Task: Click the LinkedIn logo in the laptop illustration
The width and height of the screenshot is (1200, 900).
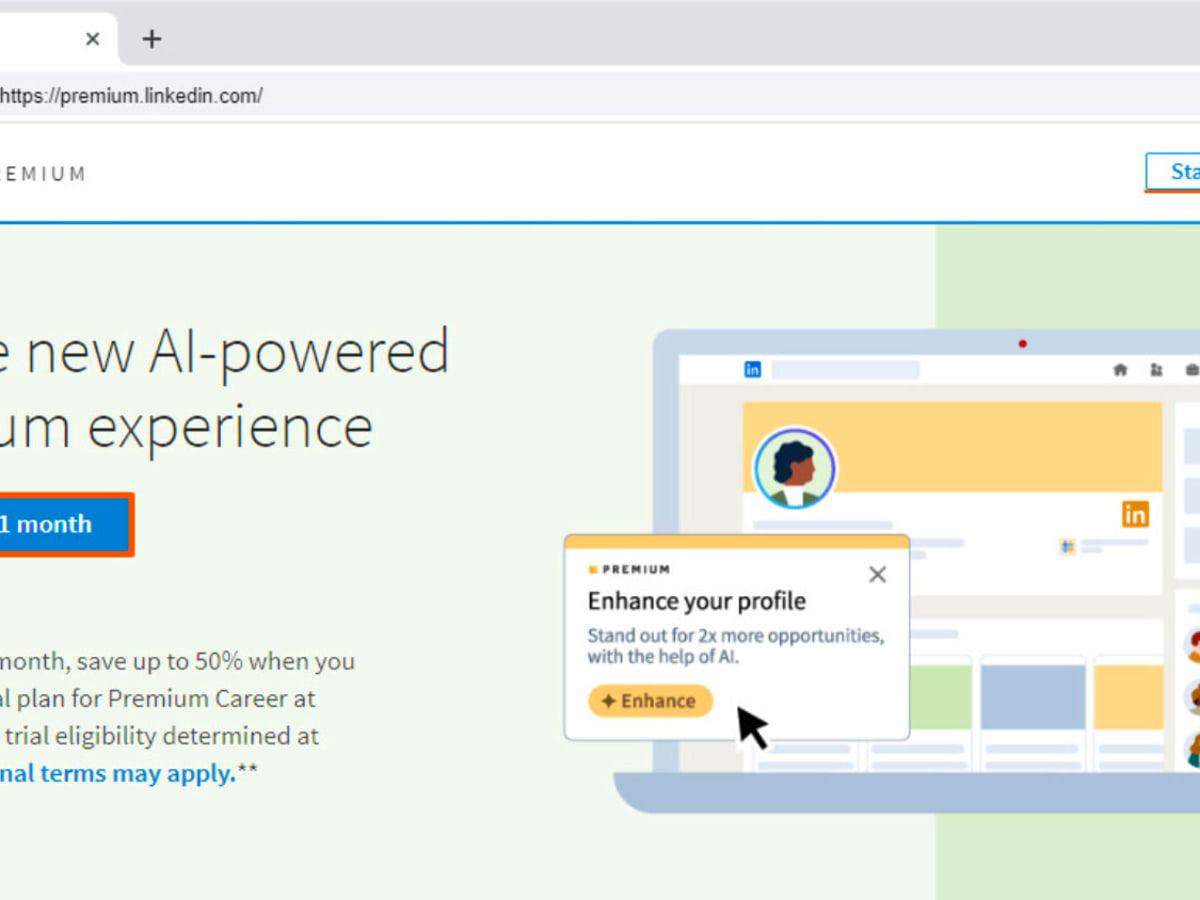Action: coord(753,370)
